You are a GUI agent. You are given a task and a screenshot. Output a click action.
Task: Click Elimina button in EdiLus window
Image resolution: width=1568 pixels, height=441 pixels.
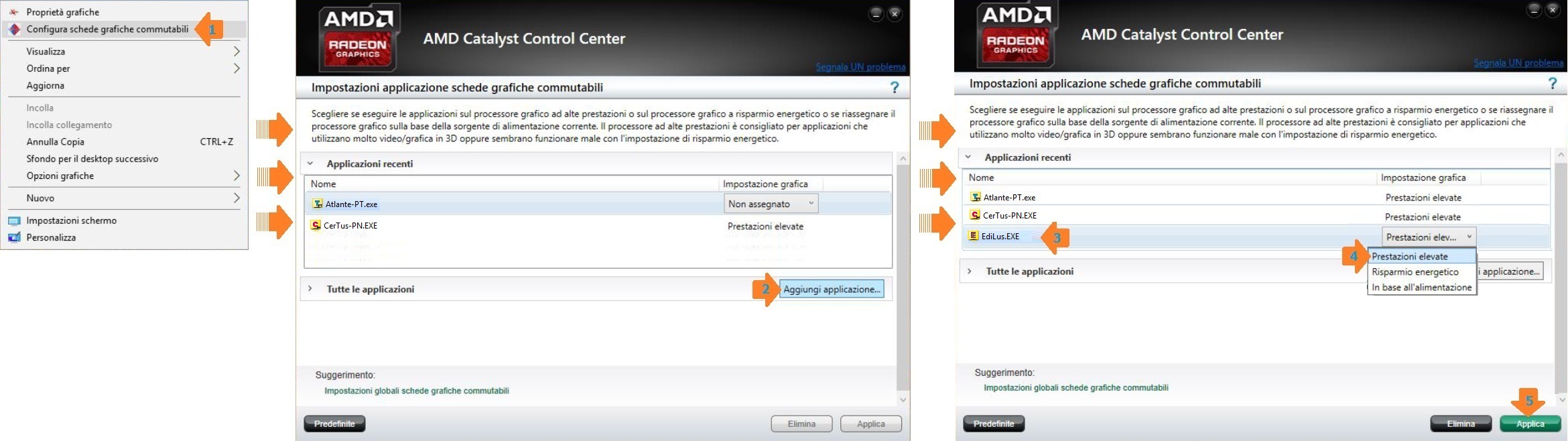1461,424
